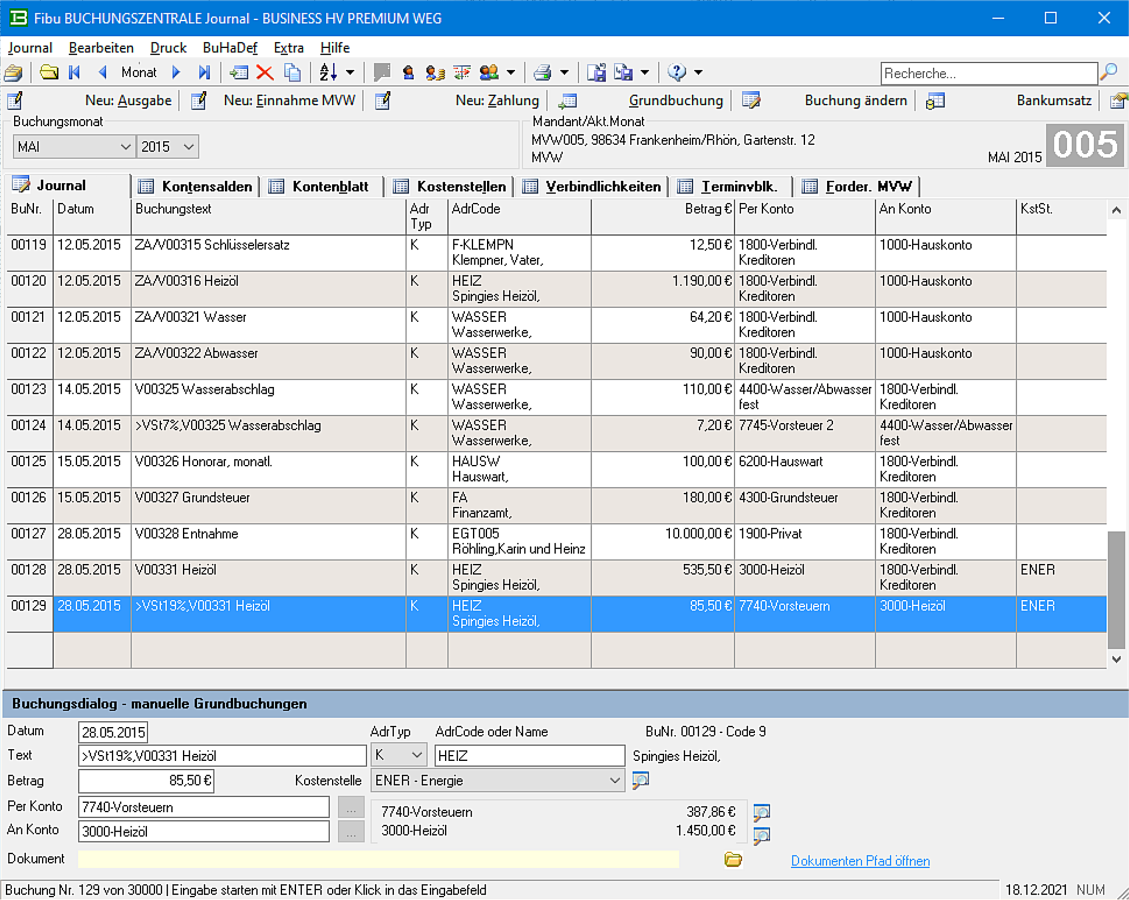Open the Buchungsmonat MAI dropdown
This screenshot has width=1129, height=900.
point(125,147)
